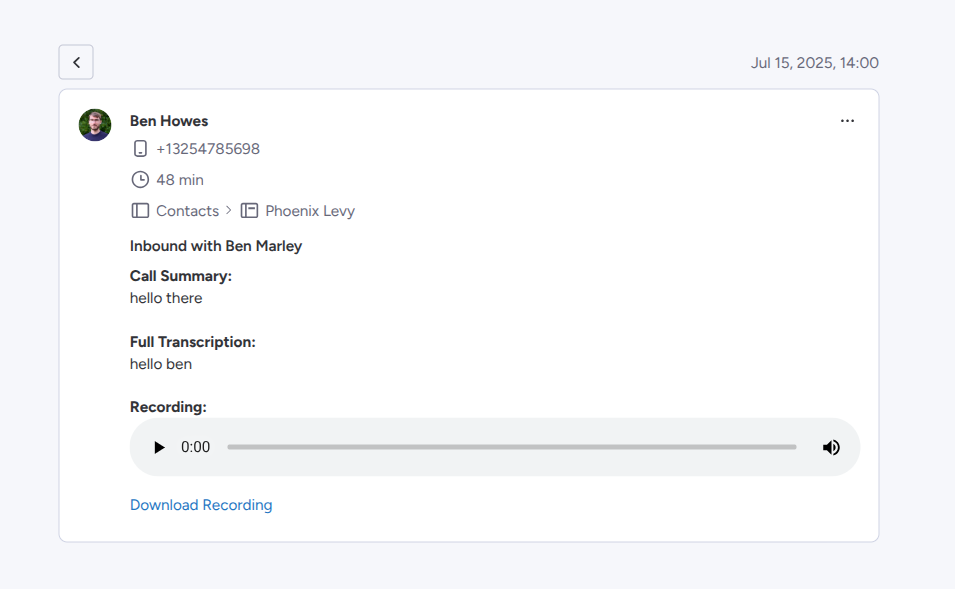Click the Full Transcription label

pos(192,342)
